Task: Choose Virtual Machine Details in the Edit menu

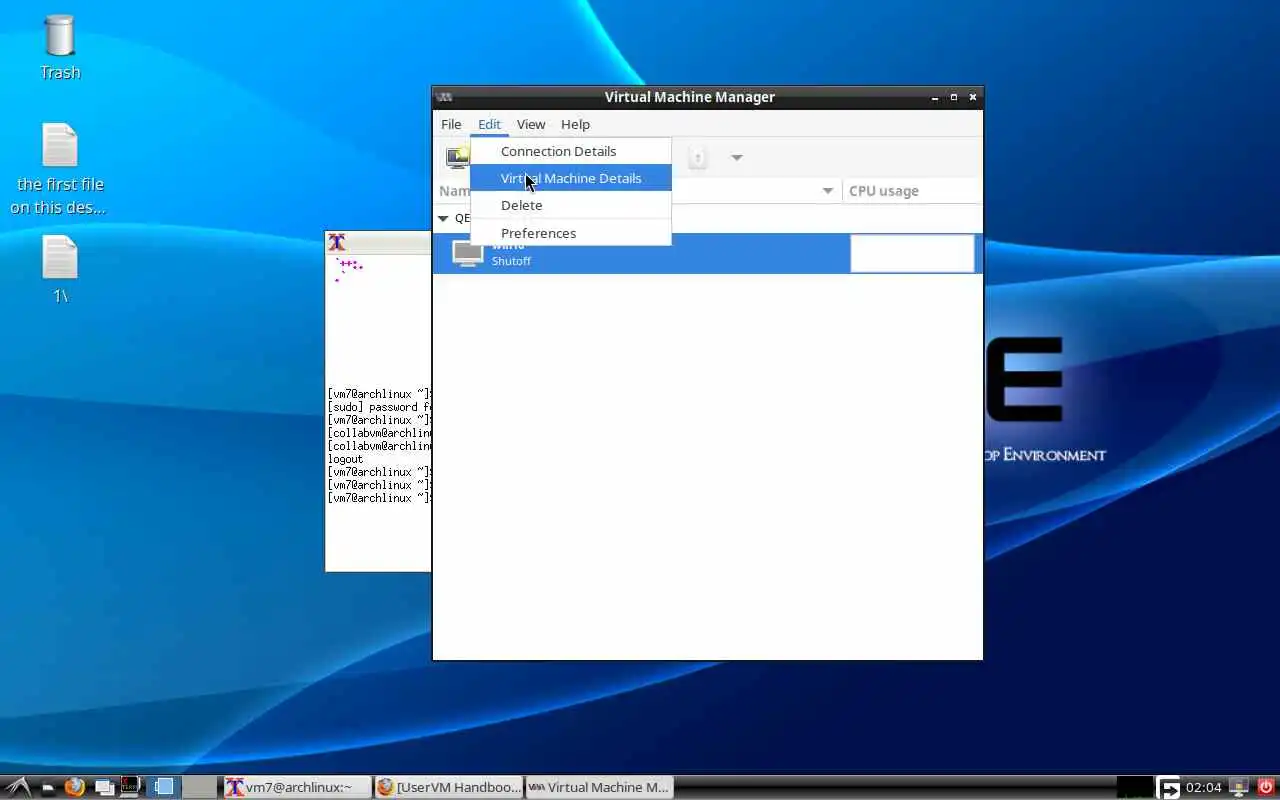Action: (x=571, y=178)
